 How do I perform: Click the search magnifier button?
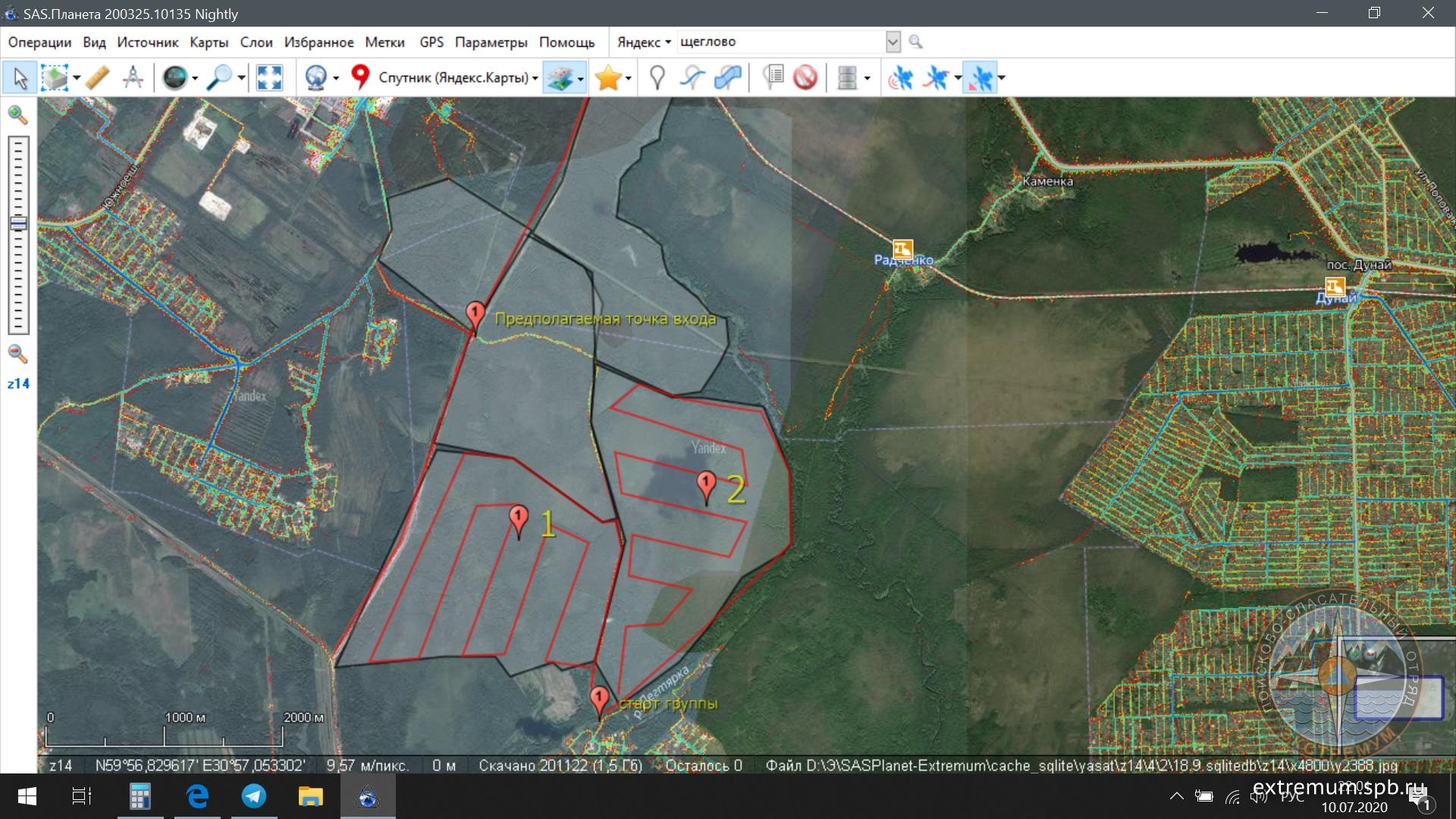(x=916, y=42)
